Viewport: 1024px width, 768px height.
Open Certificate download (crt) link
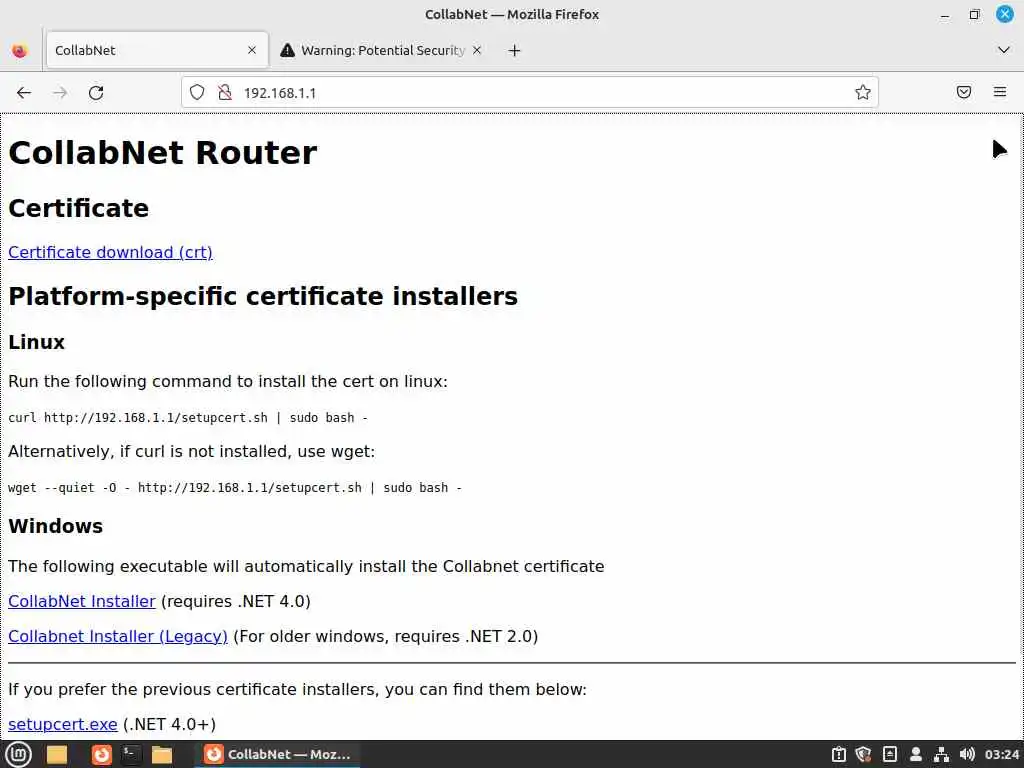110,252
